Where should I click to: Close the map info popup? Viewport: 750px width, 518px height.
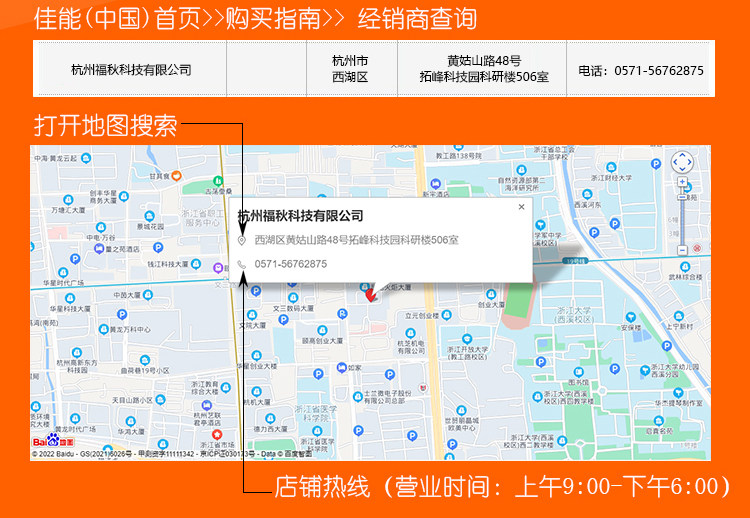tap(521, 207)
